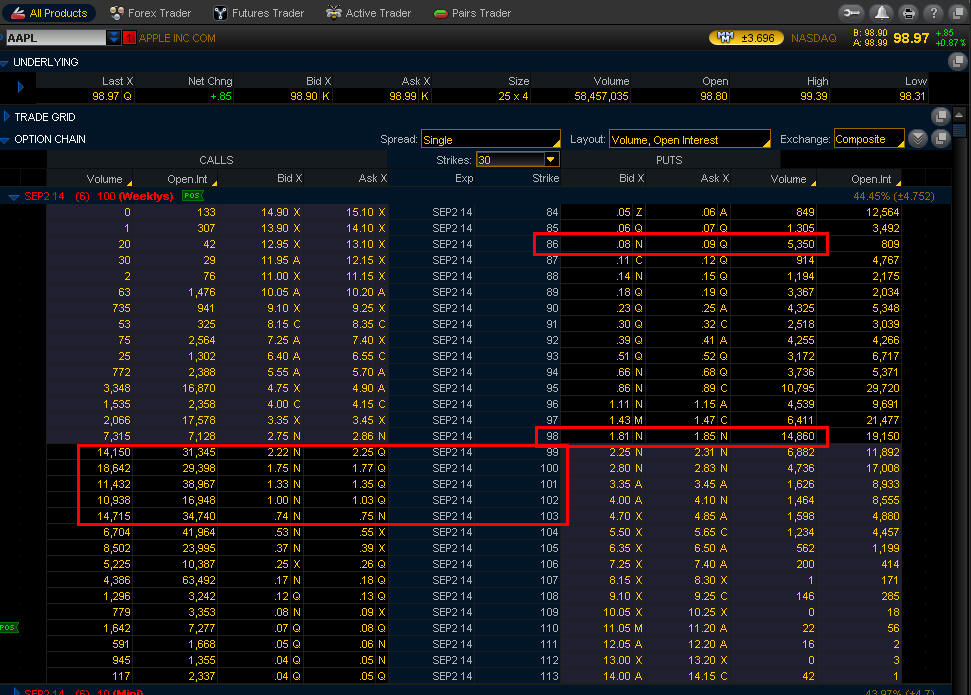Expand the TRADE GRID section
This screenshot has width=971, height=695.
[6, 117]
